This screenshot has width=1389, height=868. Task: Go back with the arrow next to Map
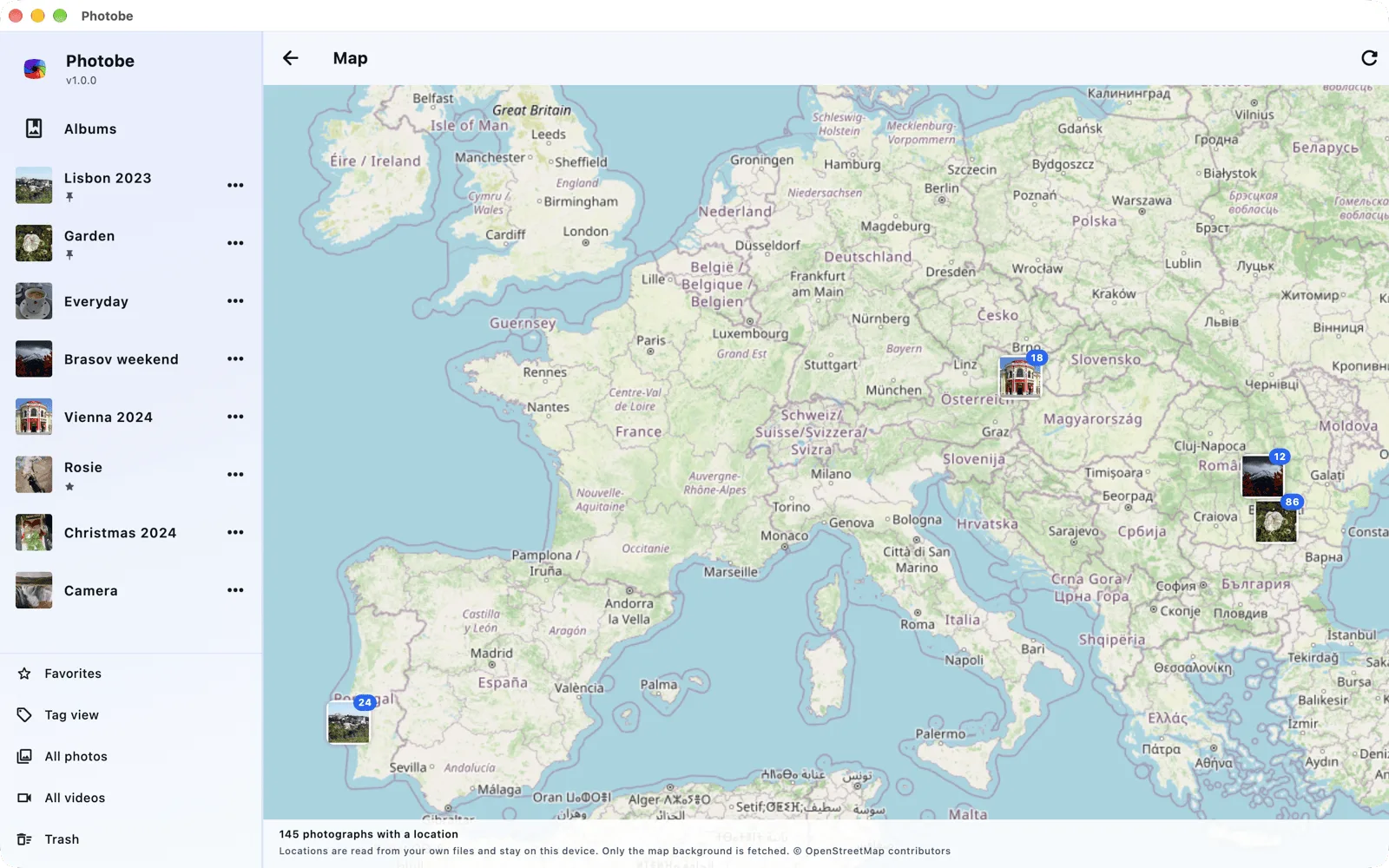pyautogui.click(x=291, y=58)
